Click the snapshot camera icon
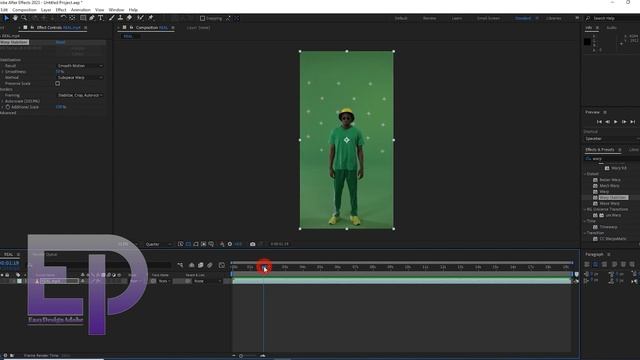640x360 pixels. click(x=253, y=244)
